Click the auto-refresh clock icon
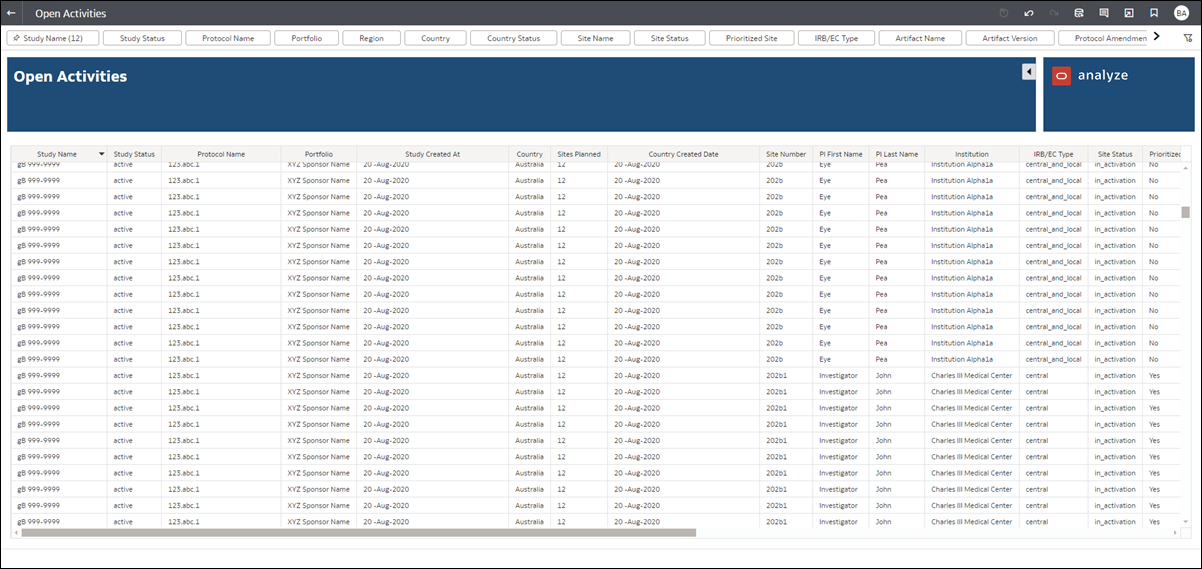Screen dimensions: 1202x569 (1004, 13)
